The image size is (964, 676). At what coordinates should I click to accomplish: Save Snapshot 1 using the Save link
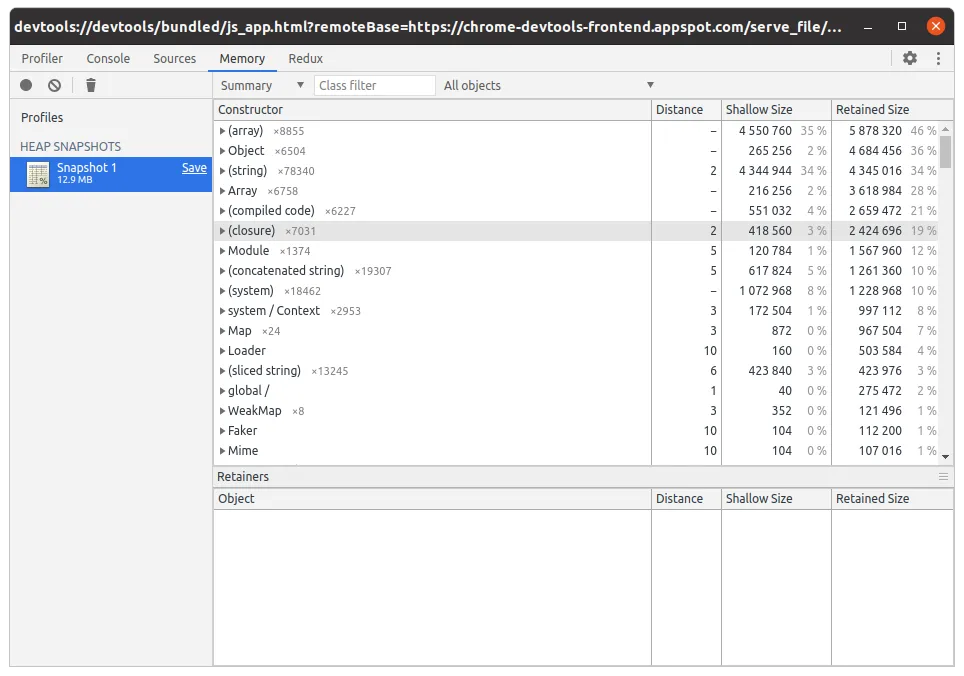point(194,167)
